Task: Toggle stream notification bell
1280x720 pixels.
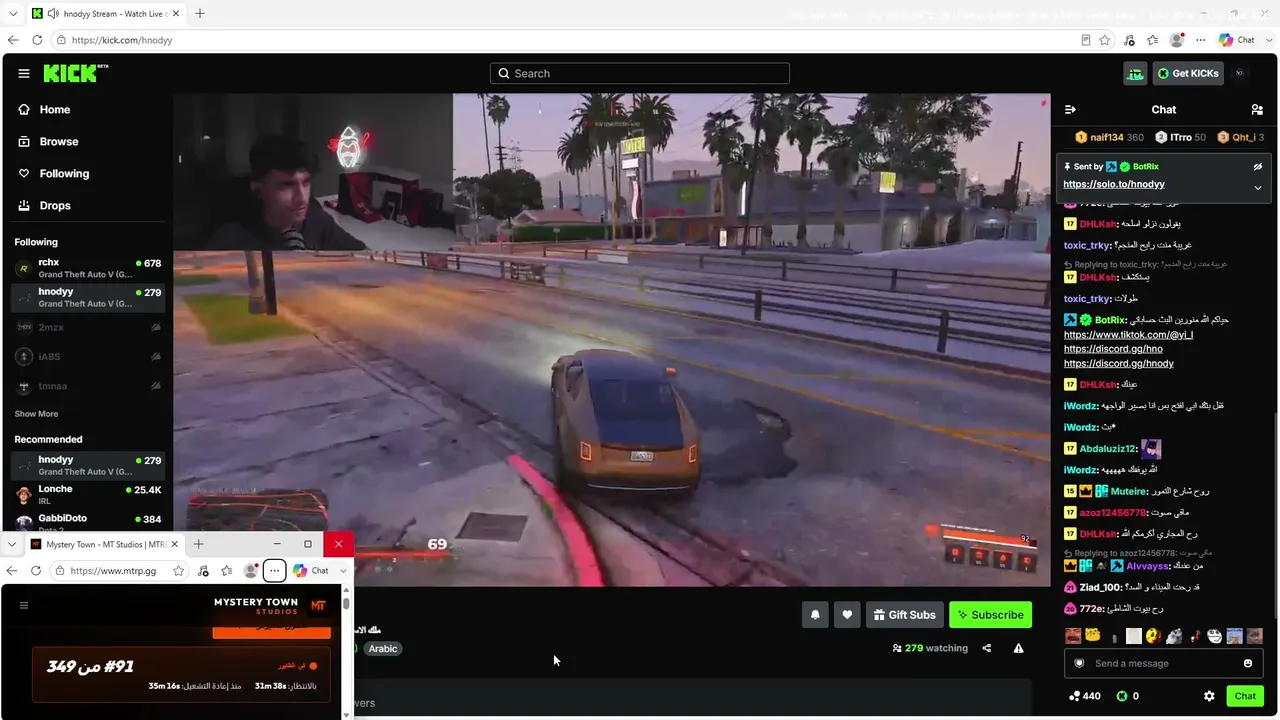Action: click(x=815, y=615)
